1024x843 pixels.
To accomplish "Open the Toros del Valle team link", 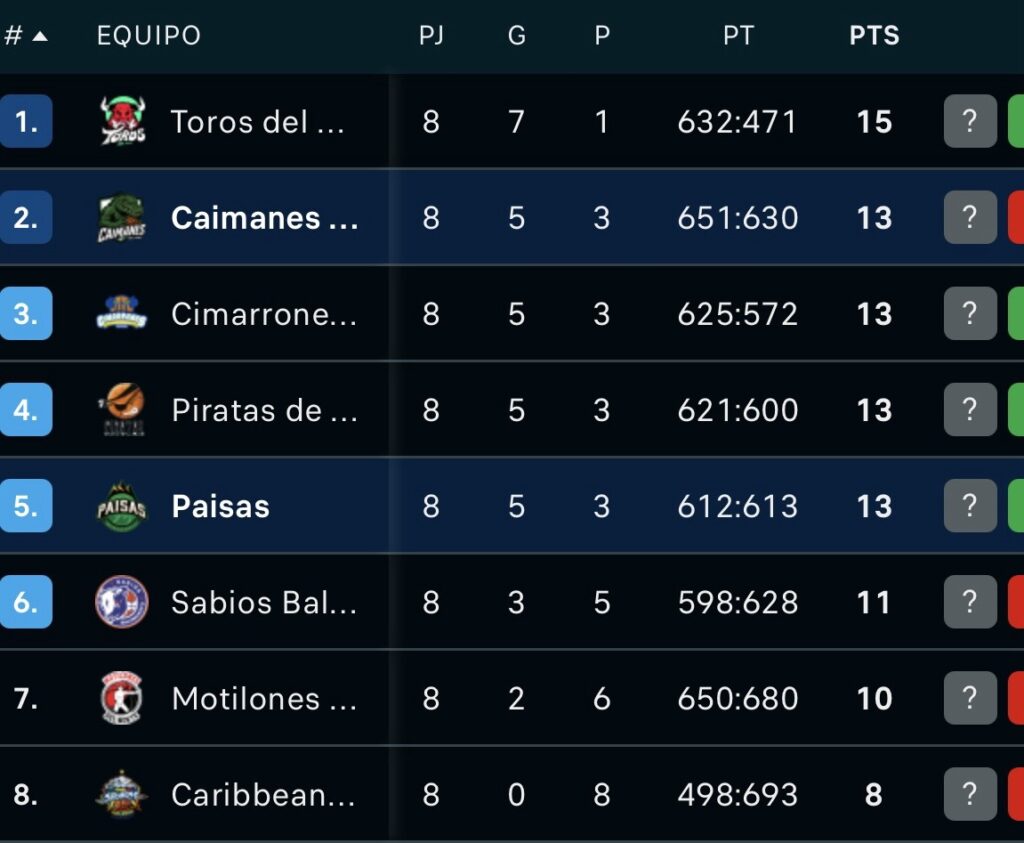I will [257, 122].
